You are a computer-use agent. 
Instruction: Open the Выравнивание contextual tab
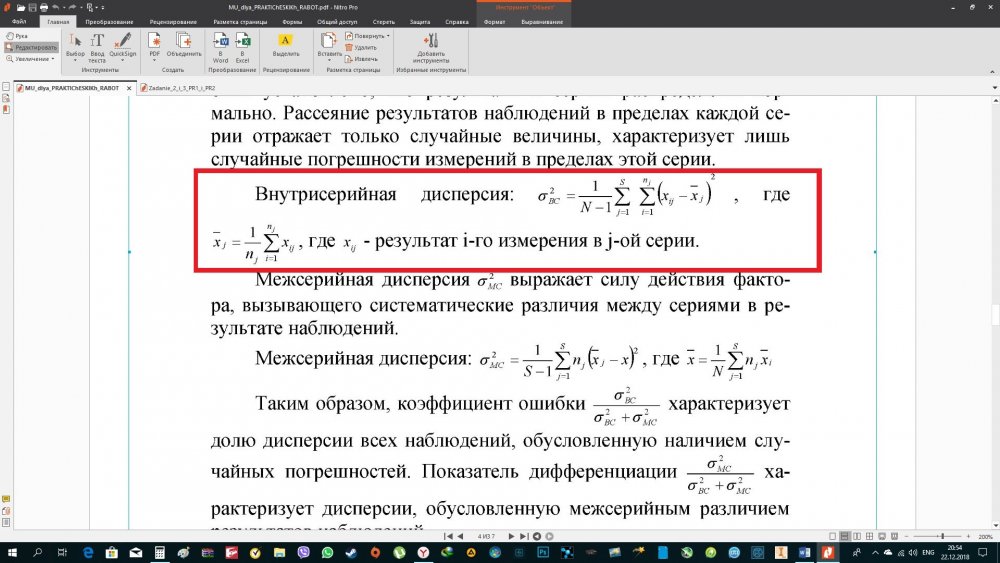(x=542, y=22)
